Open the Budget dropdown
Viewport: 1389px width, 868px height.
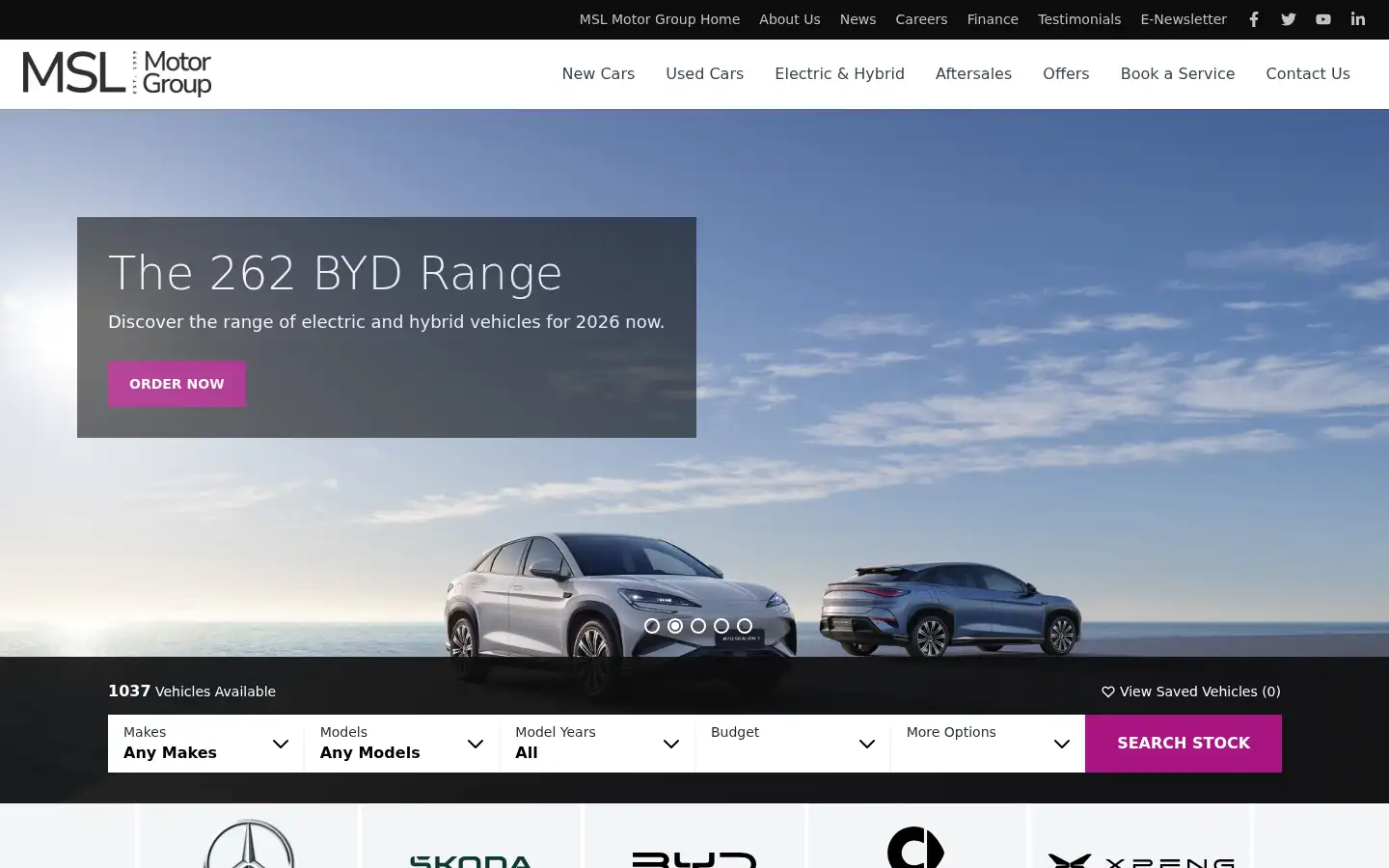793,744
